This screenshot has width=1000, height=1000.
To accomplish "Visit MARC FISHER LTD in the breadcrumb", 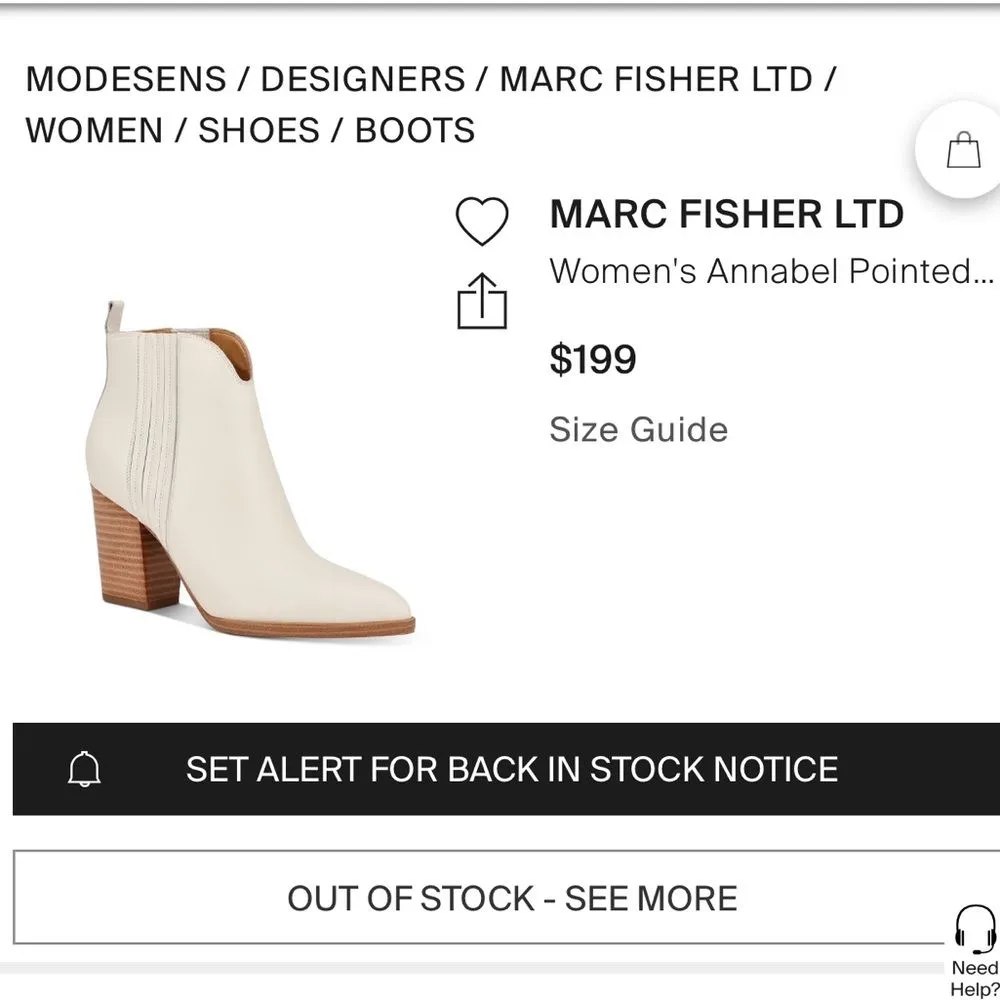I will coord(655,79).
